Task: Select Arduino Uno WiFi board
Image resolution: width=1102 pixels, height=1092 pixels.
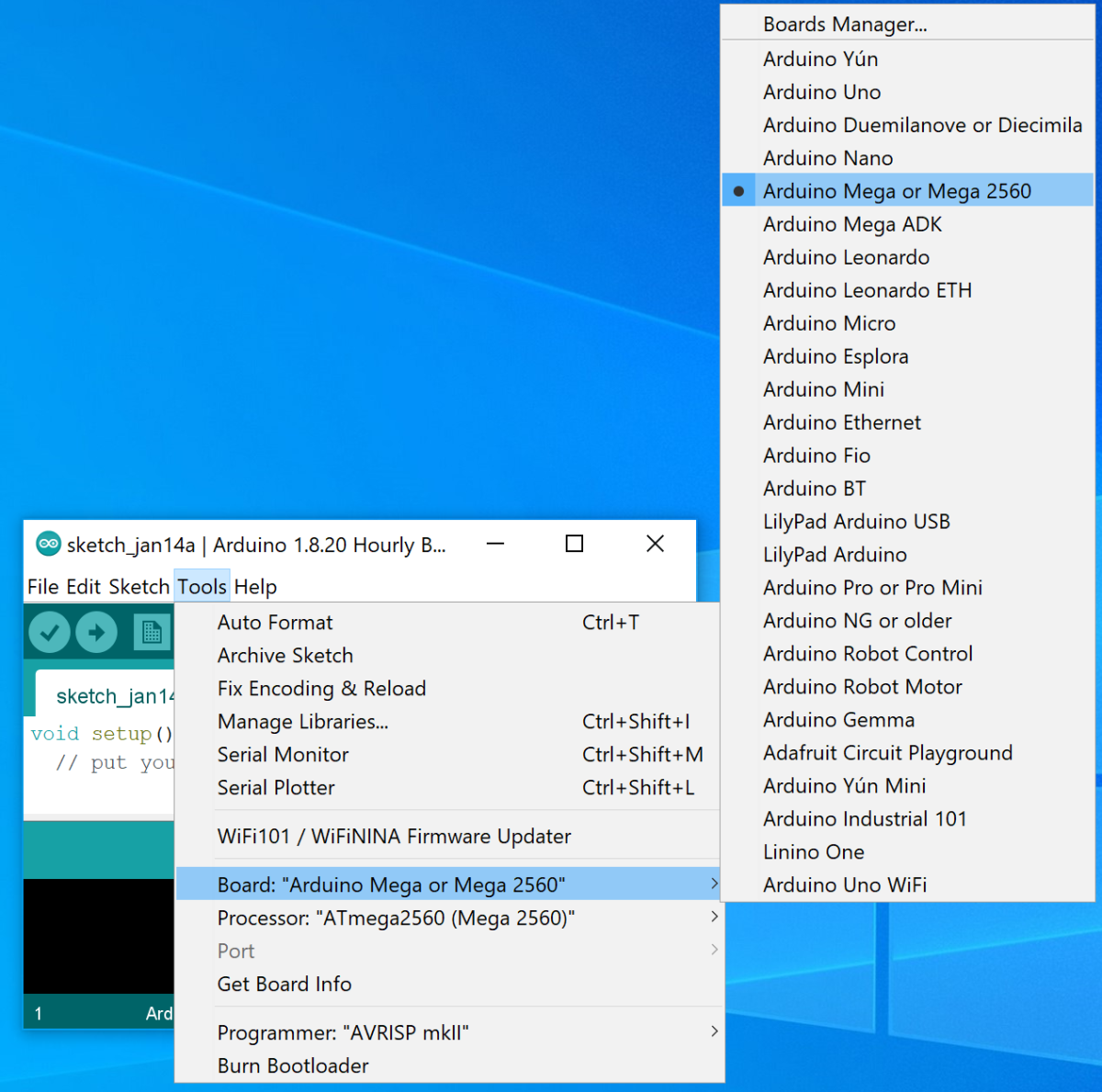Action: coord(907,885)
